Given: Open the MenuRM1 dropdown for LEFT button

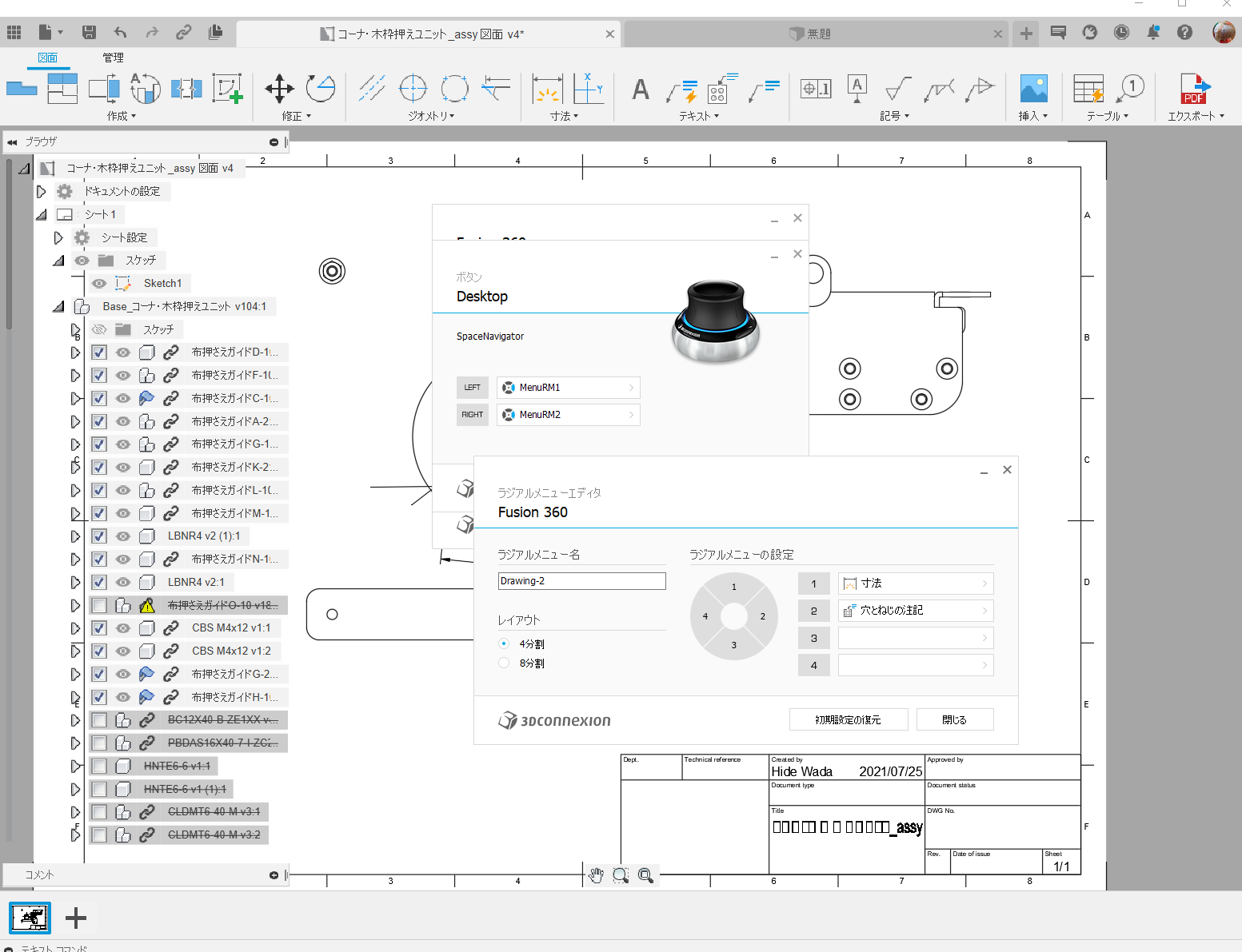Looking at the screenshot, I should coord(568,388).
